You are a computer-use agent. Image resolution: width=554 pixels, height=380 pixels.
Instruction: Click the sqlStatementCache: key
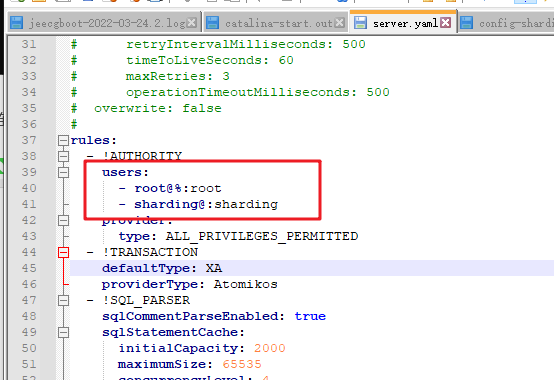[x=173, y=332]
